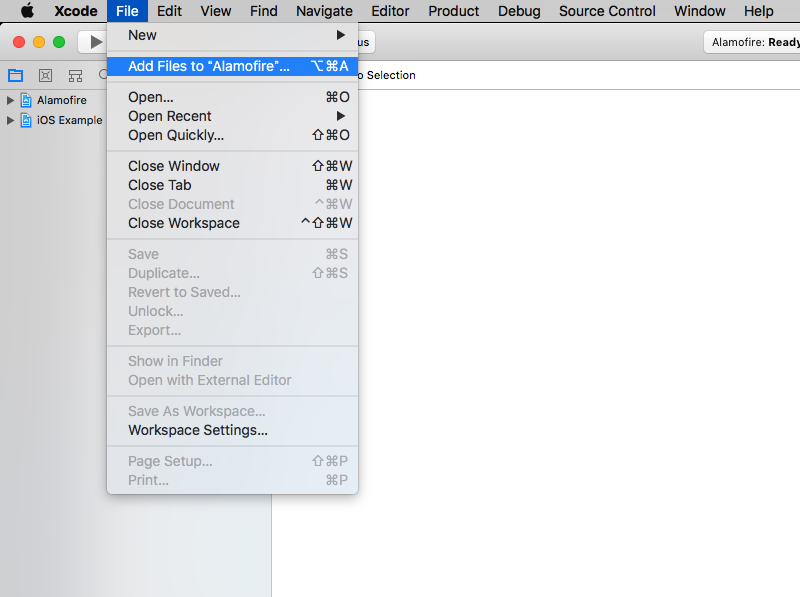This screenshot has width=800, height=597.
Task: Open the Debug menu
Action: 519,11
